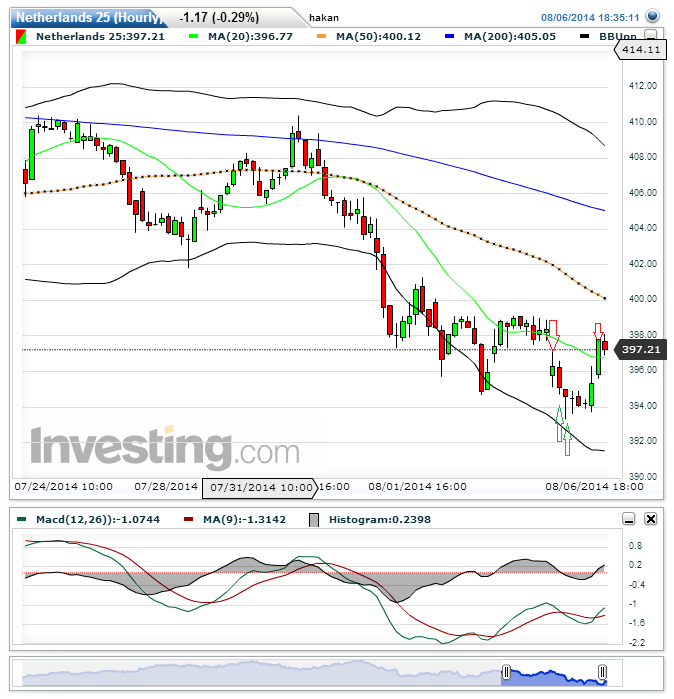Viewport: 674px width, 699px height.
Task: Click the MA(9):-1.3142 legend label
Action: [244, 520]
